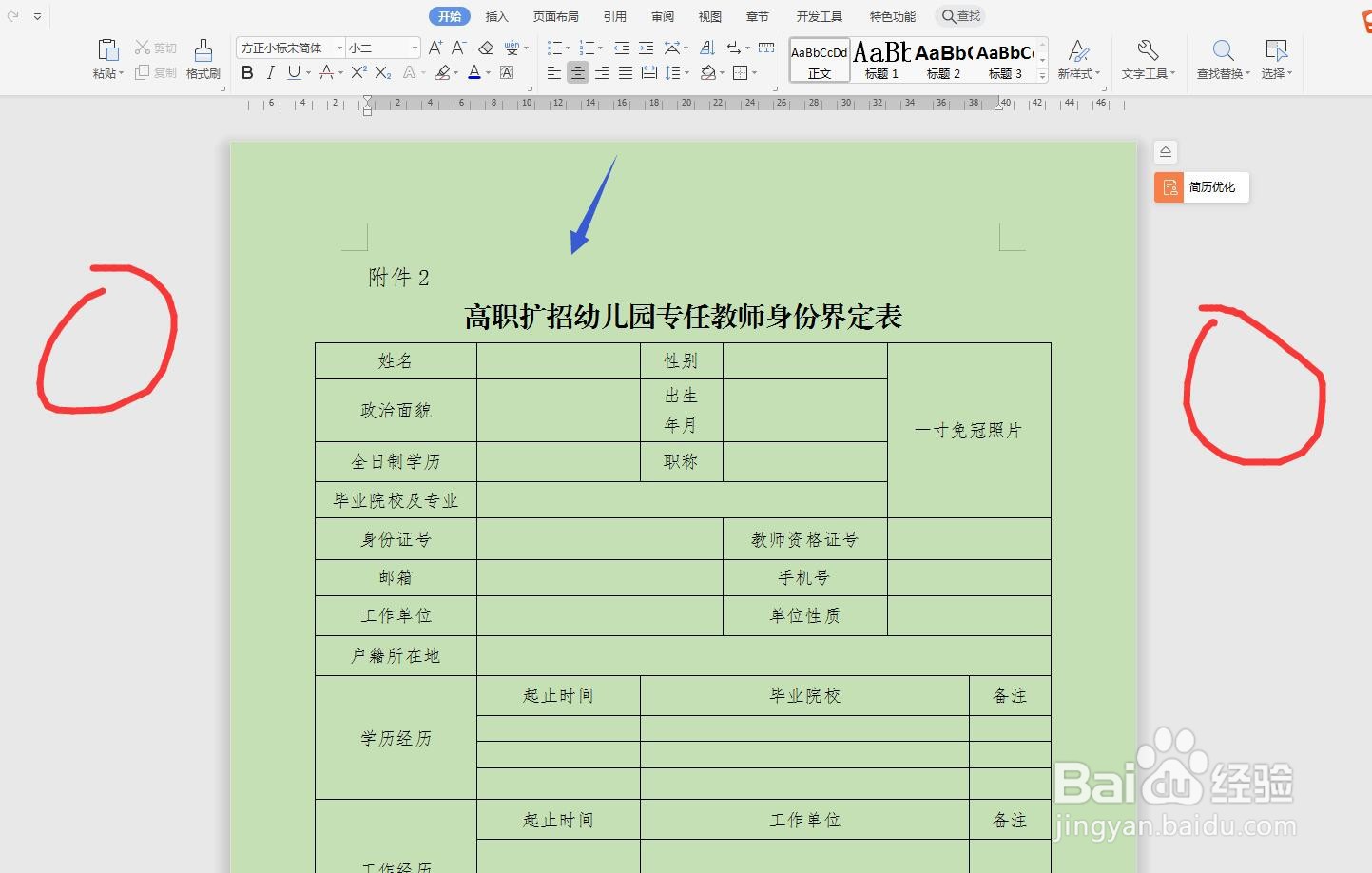The width and height of the screenshot is (1372, 873).
Task: Decrease font size with the A- icon
Action: [458, 48]
